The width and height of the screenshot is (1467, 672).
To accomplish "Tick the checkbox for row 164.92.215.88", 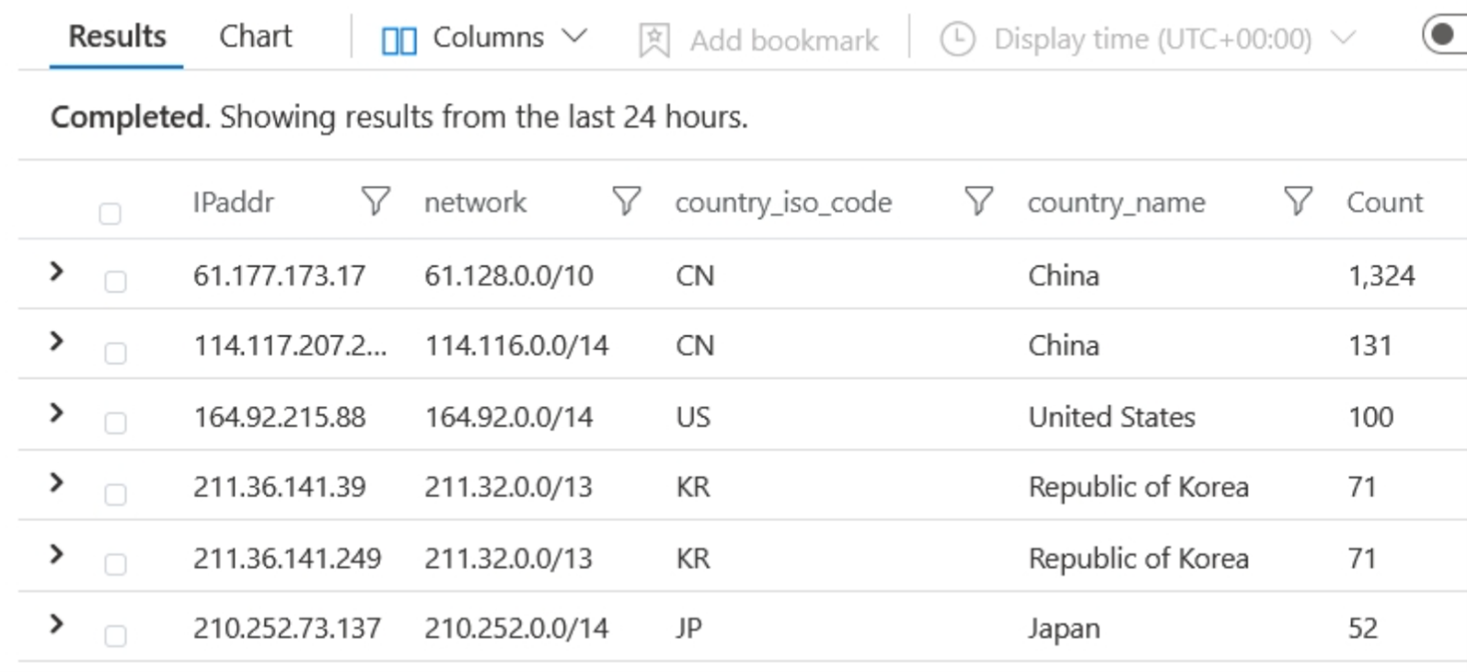I will click(115, 423).
